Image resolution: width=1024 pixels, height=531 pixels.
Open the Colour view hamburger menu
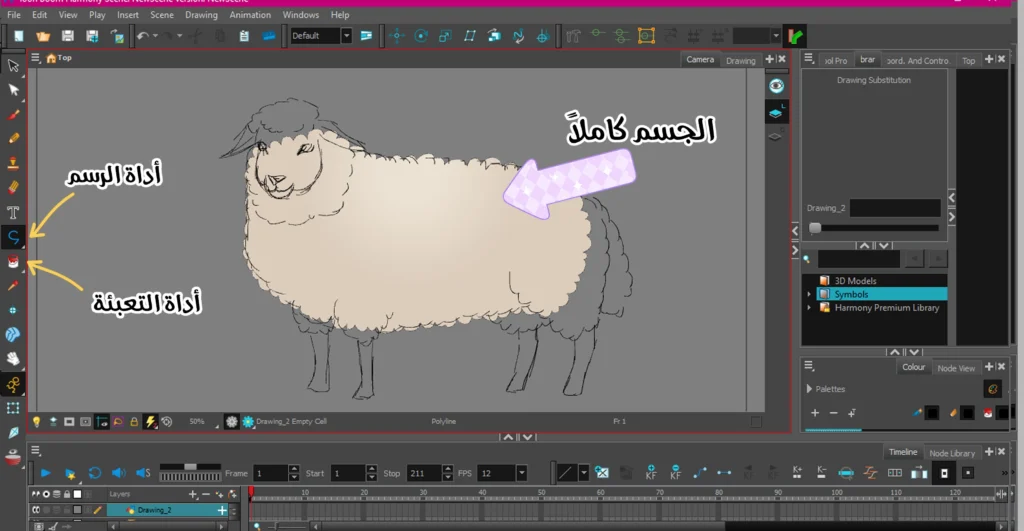[808, 366]
